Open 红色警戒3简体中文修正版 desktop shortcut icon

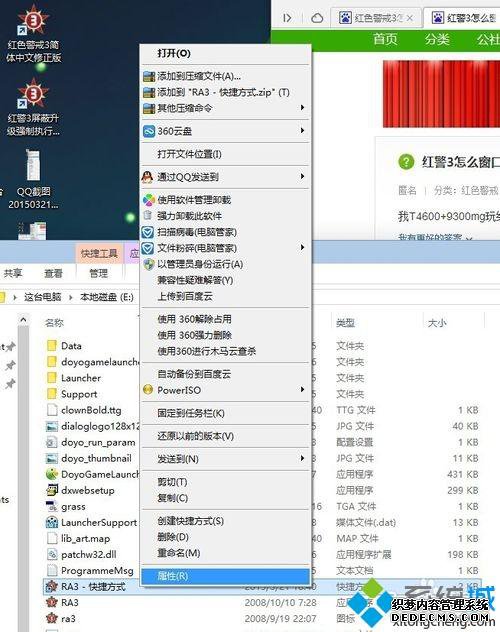(33, 20)
